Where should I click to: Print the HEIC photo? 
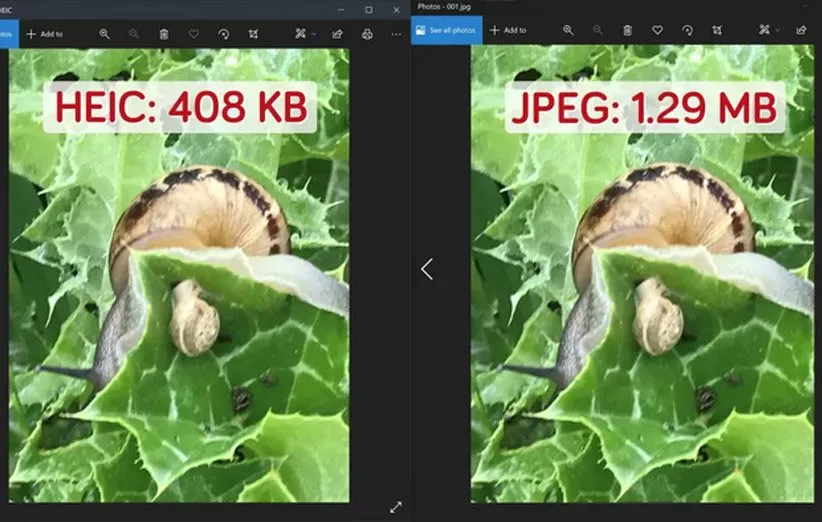[367, 34]
